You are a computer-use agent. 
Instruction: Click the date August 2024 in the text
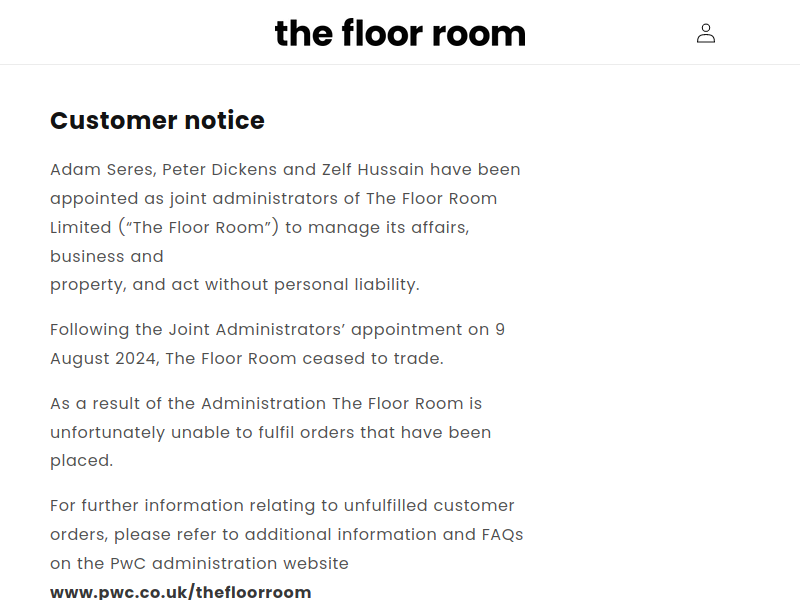pos(105,359)
